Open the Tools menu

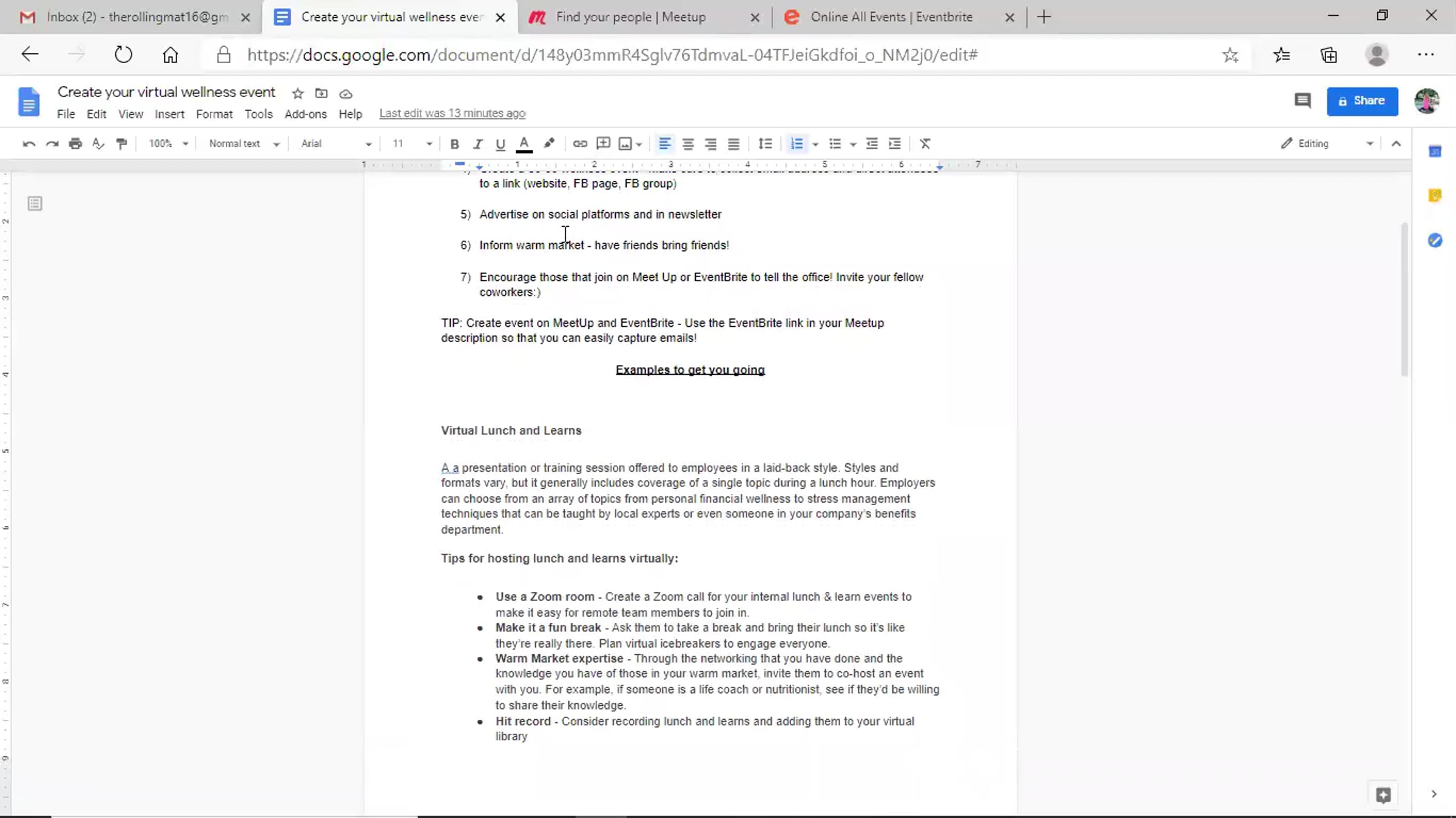pyautogui.click(x=258, y=114)
